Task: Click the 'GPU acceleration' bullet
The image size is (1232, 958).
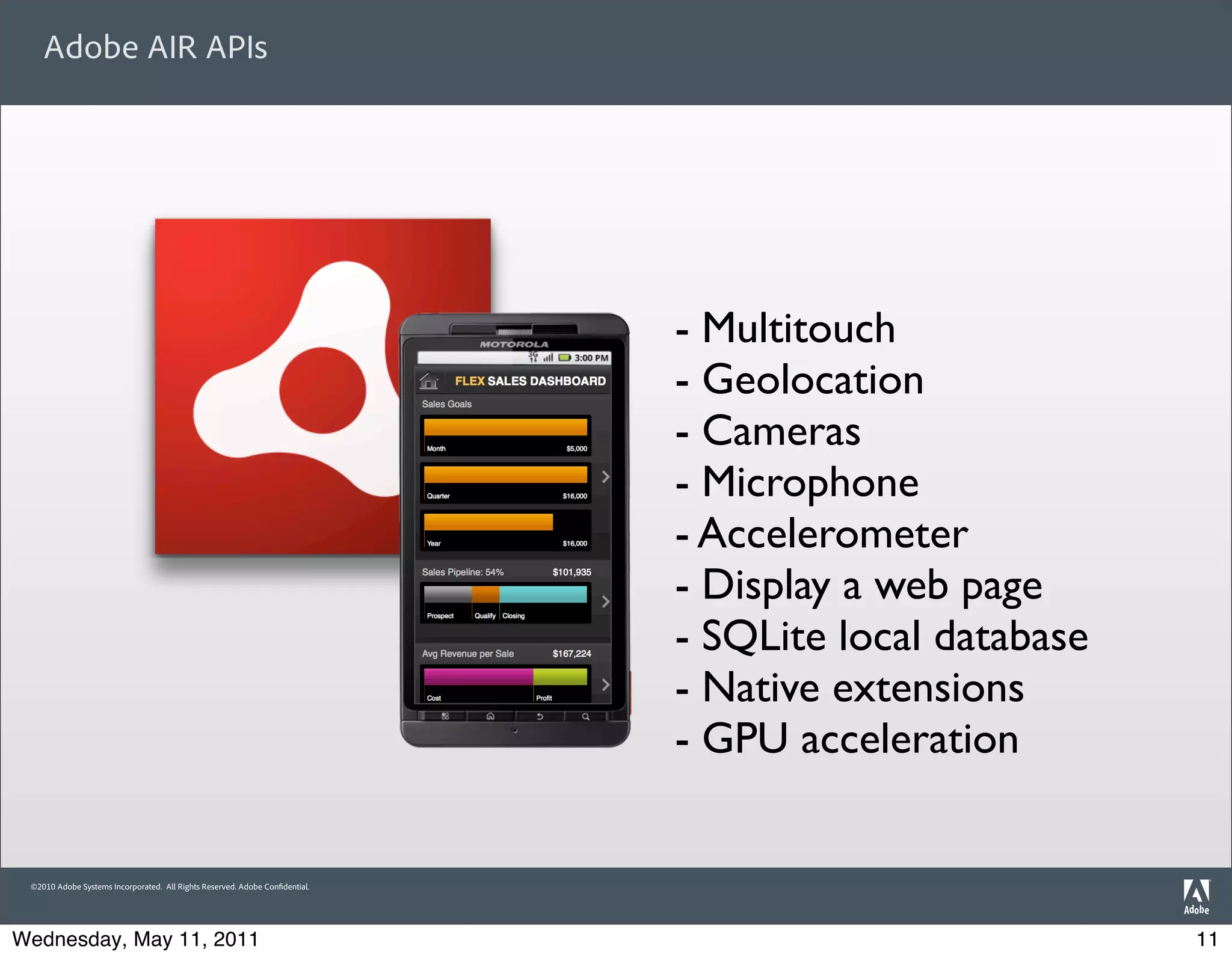Action: click(x=860, y=739)
